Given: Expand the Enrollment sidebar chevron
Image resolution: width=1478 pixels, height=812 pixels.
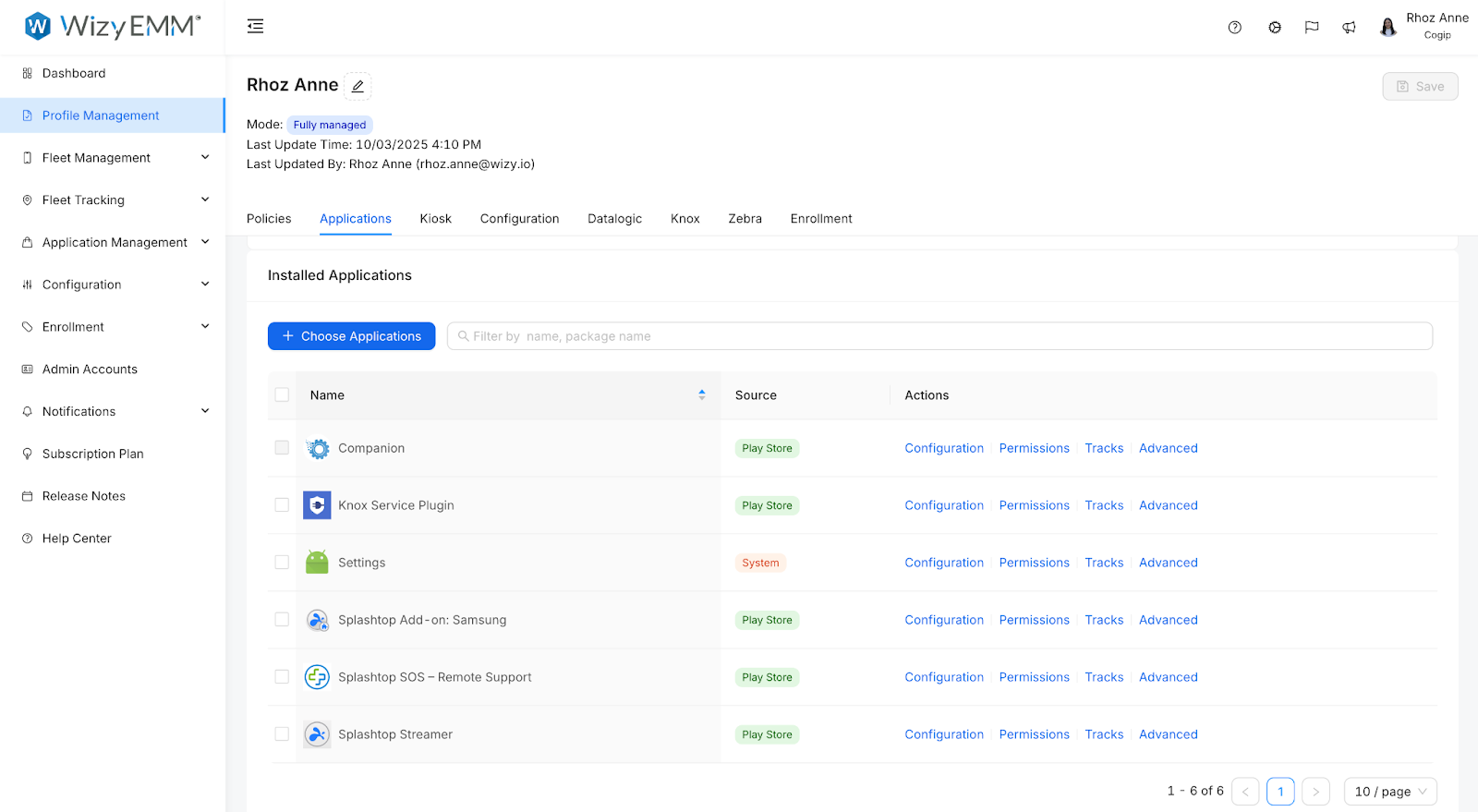Looking at the screenshot, I should pos(205,326).
